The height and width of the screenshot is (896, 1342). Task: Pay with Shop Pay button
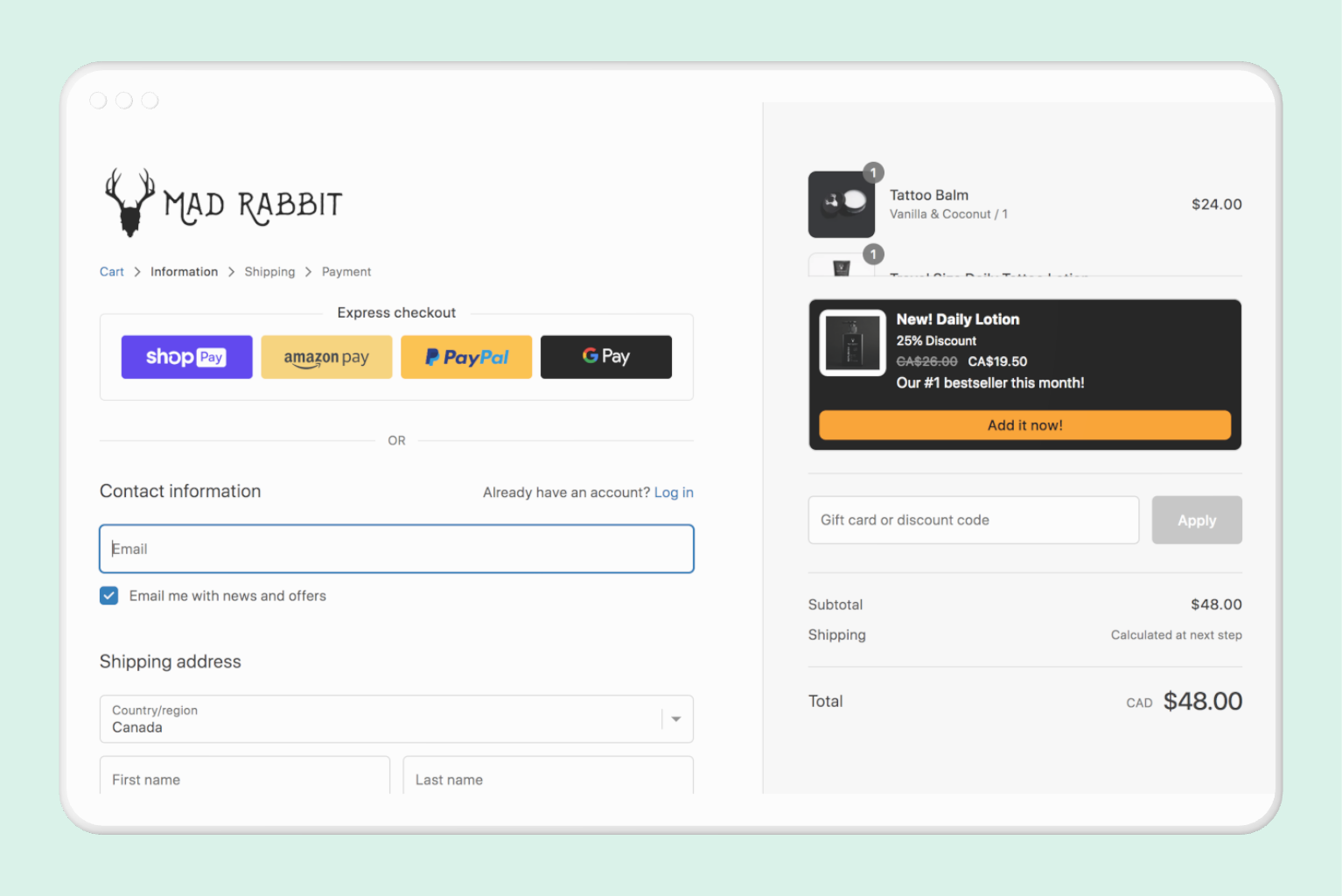186,357
